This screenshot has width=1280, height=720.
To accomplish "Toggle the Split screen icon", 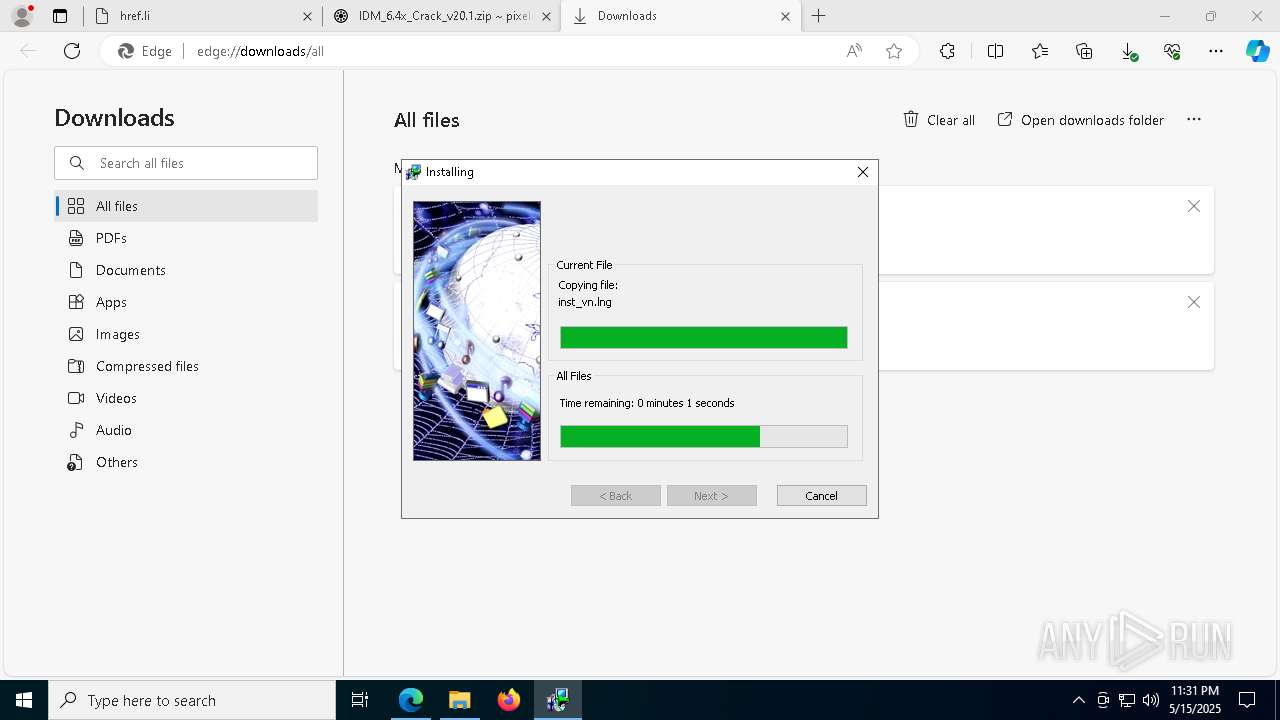I will [996, 51].
